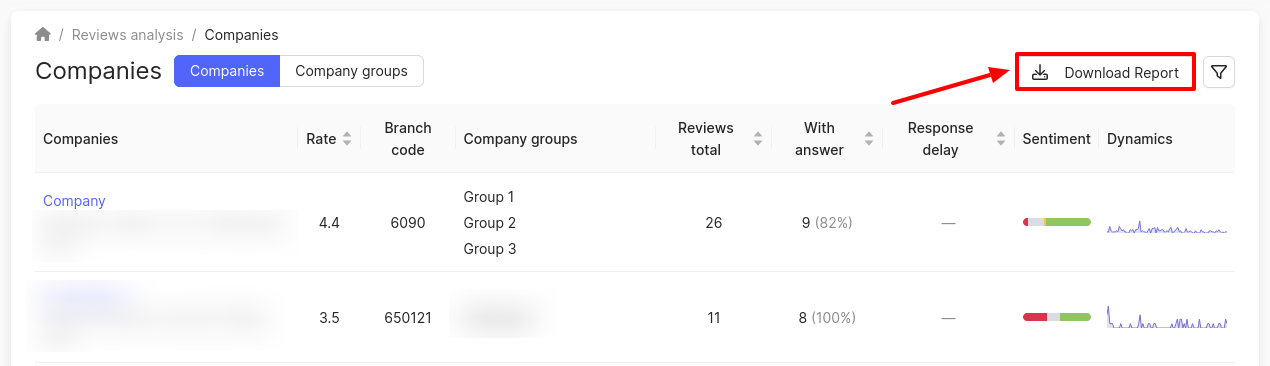Open Reviews analysis breadcrumb link

(127, 35)
